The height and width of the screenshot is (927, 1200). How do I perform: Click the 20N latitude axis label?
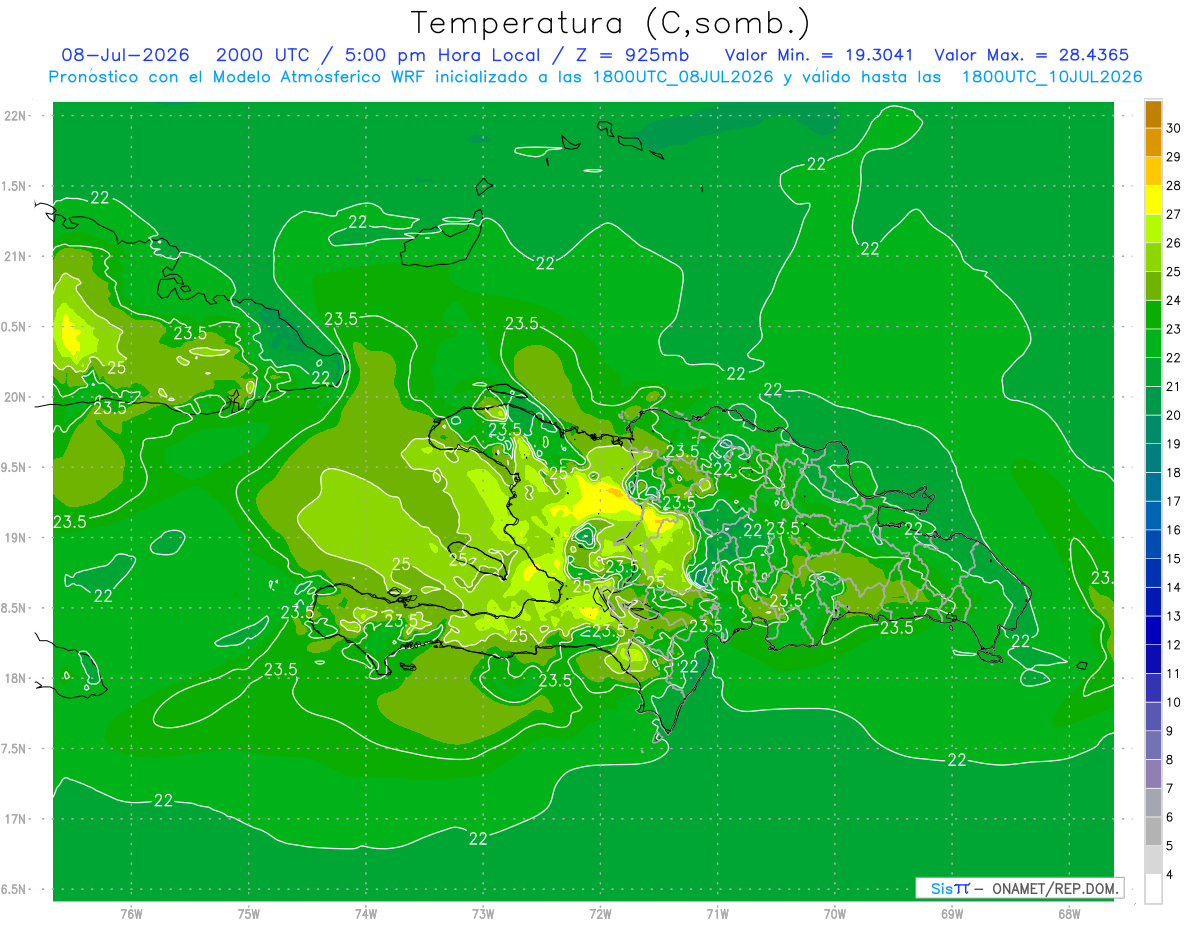[17, 397]
